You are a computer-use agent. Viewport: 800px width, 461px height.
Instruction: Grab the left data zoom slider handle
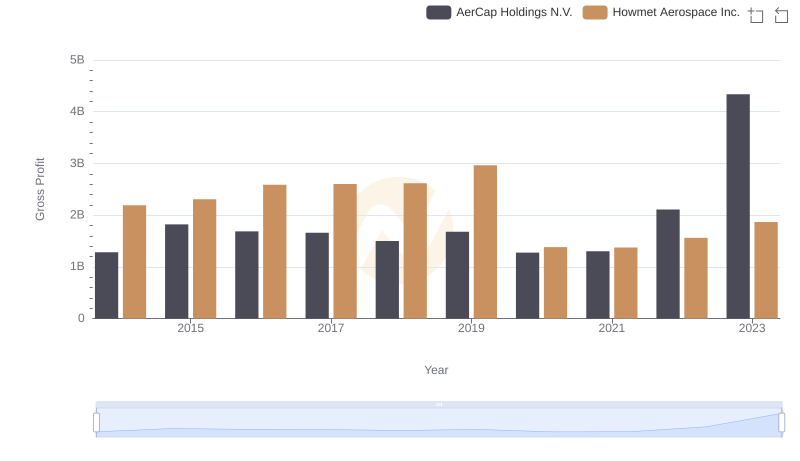96,422
